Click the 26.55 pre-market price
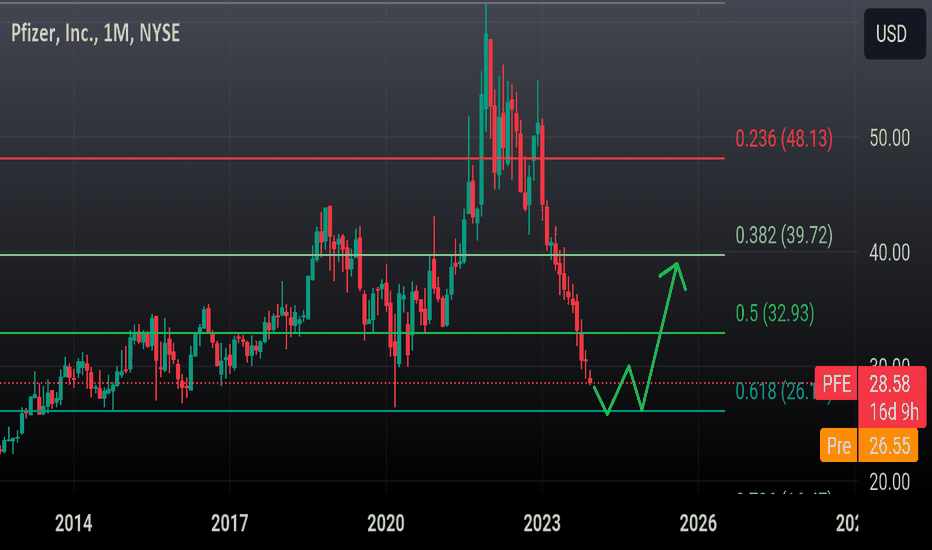The height and width of the screenshot is (550, 932). 889,445
